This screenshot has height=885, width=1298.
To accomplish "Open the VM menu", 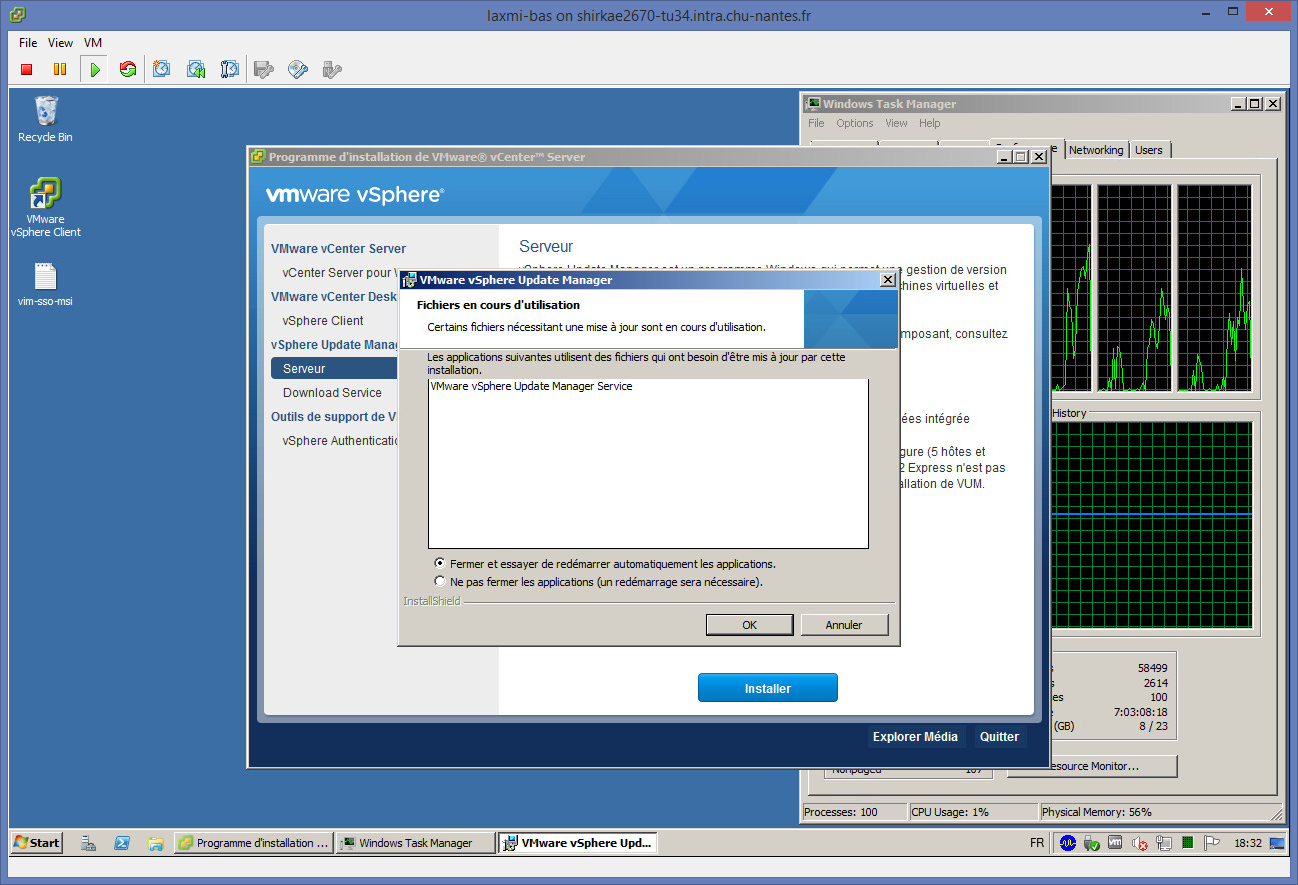I will tap(93, 43).
